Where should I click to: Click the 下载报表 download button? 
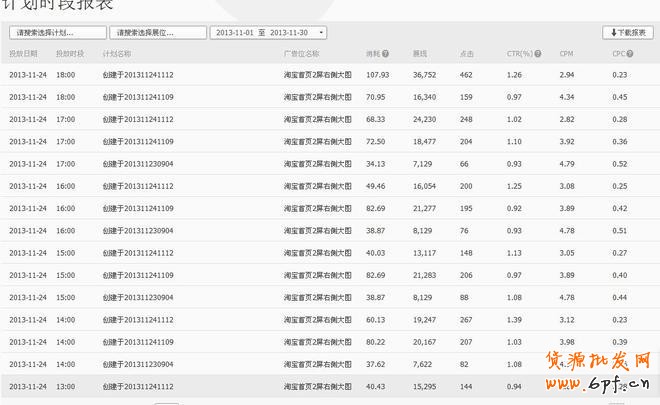pos(627,33)
